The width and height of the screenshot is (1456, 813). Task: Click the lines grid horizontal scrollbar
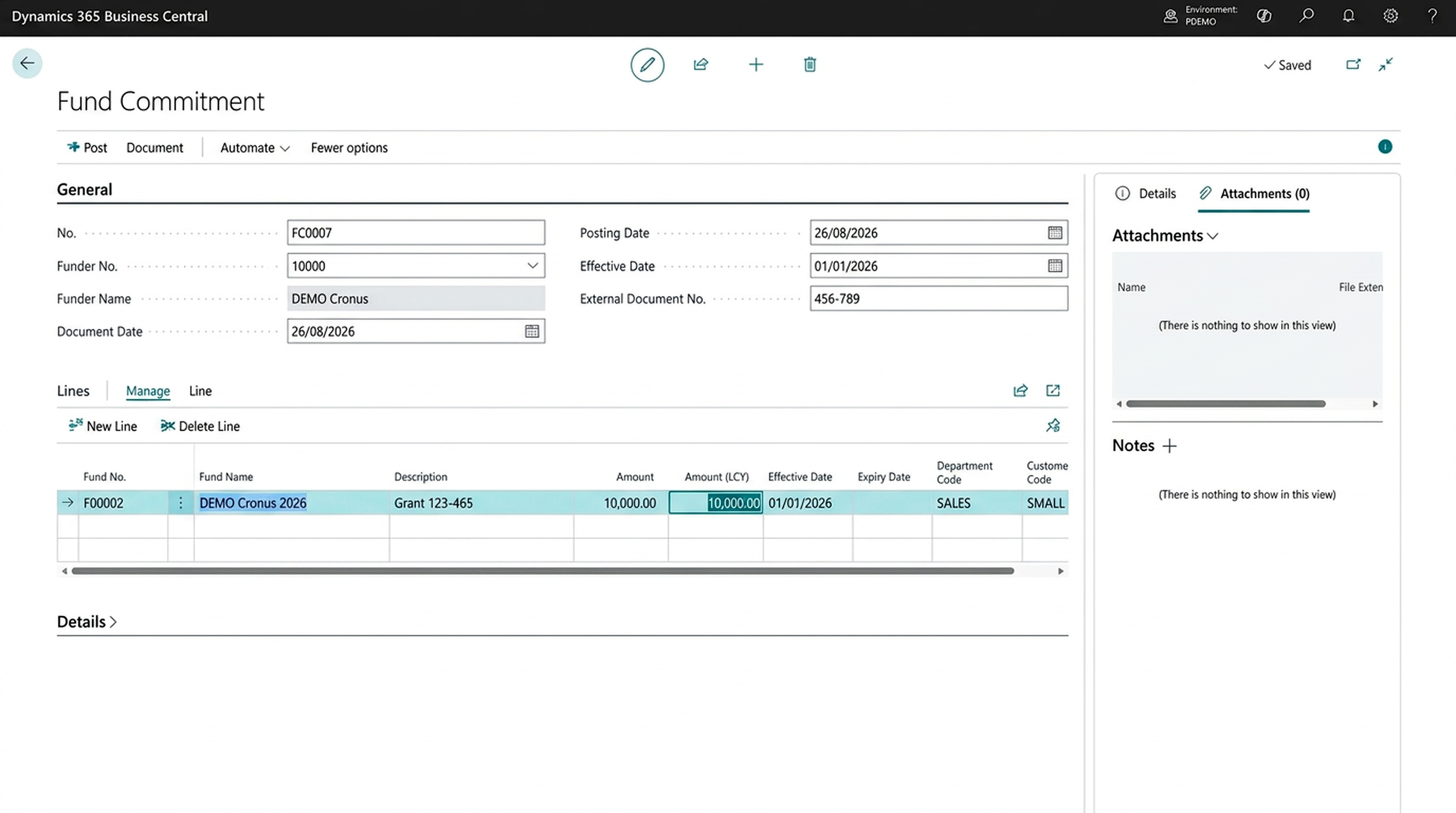[x=542, y=571]
